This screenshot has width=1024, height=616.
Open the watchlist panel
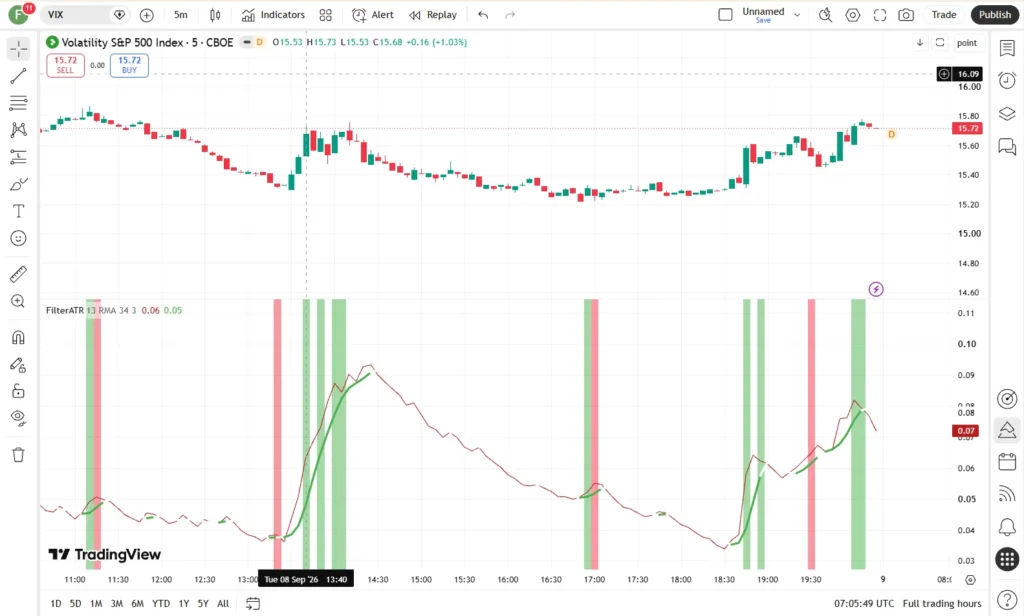point(1007,48)
